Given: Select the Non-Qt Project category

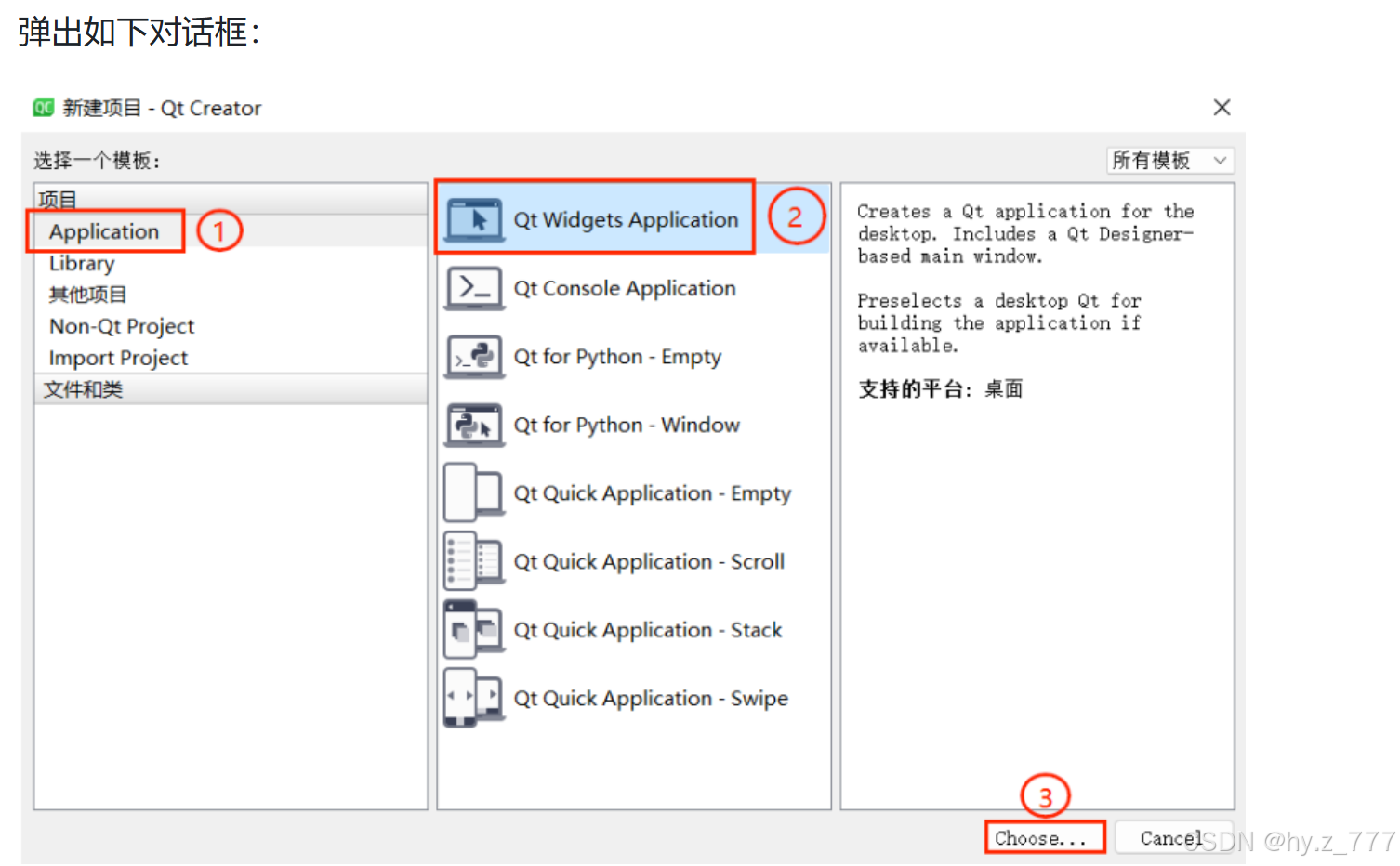Looking at the screenshot, I should point(122,326).
